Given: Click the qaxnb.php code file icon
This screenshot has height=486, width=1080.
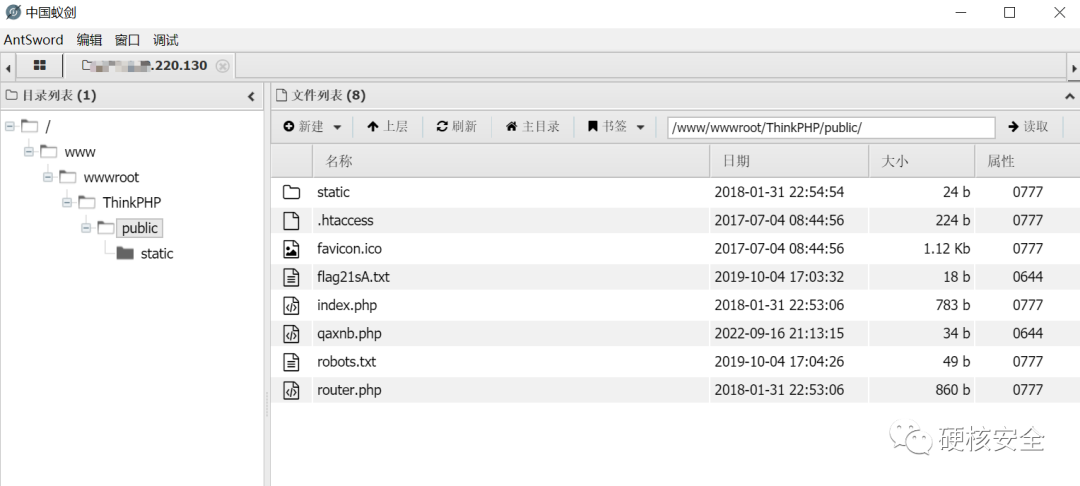Looking at the screenshot, I should (x=292, y=334).
